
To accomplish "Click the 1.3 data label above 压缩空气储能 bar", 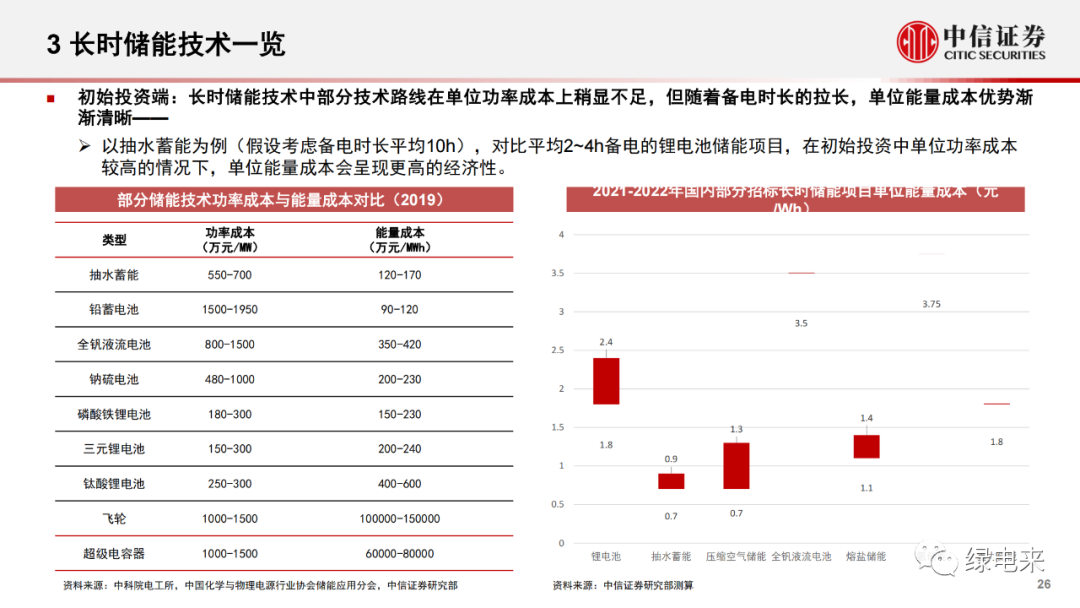I will [736, 429].
